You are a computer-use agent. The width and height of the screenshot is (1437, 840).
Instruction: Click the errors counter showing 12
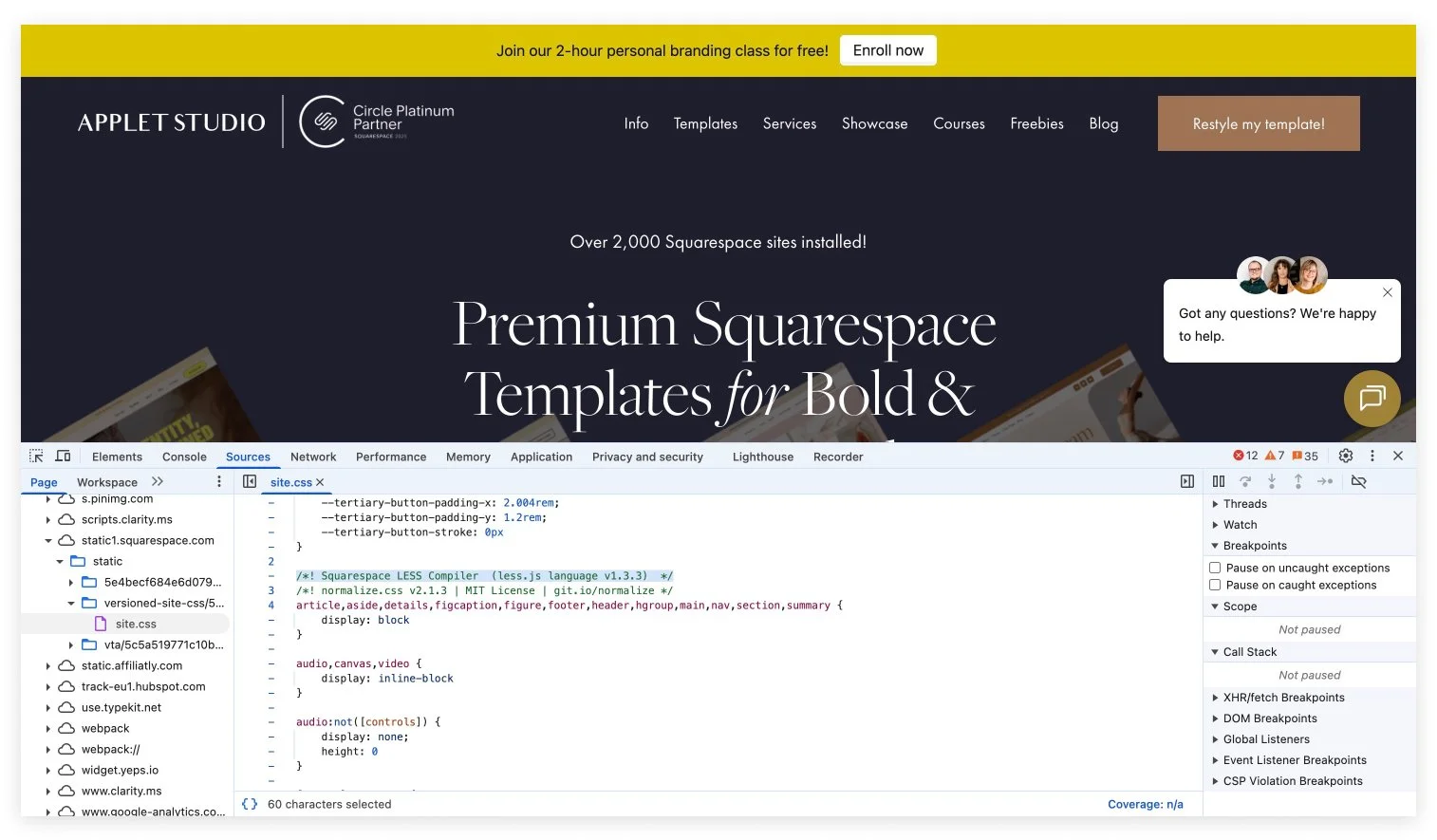pos(1245,456)
